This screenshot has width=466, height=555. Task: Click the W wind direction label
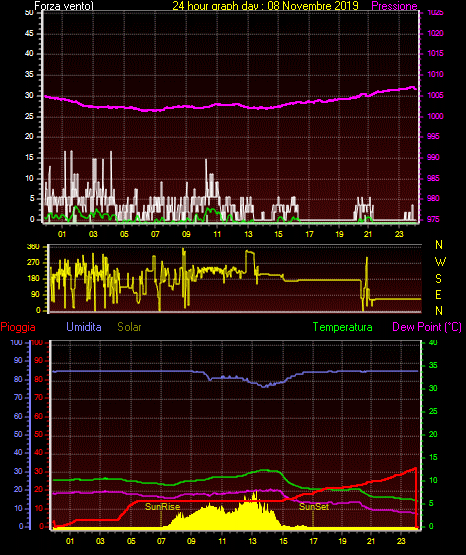pos(440,262)
